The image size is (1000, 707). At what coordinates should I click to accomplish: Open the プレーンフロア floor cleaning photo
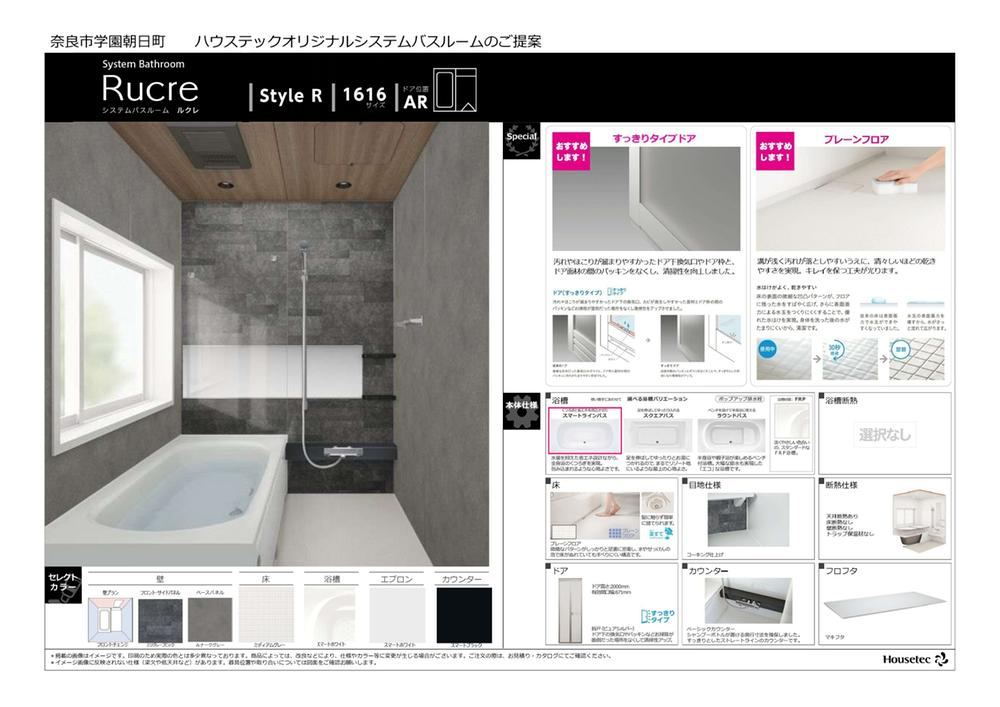pyautogui.click(x=851, y=198)
